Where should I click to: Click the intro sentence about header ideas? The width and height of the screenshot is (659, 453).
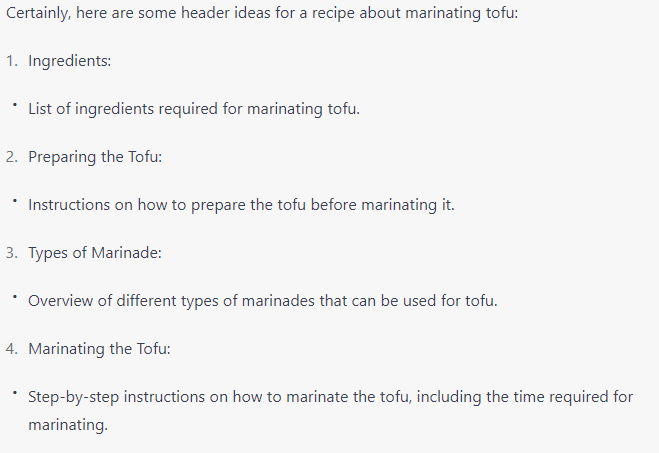pos(262,13)
